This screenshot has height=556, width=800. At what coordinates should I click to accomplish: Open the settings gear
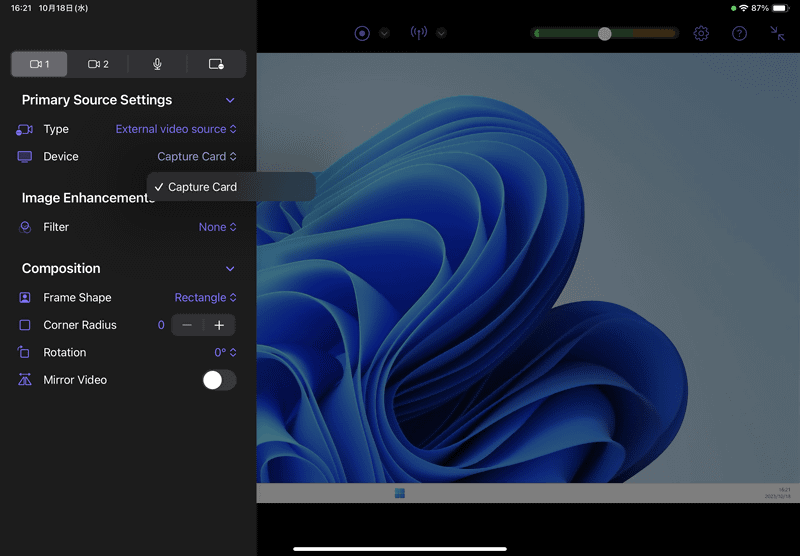coord(701,34)
